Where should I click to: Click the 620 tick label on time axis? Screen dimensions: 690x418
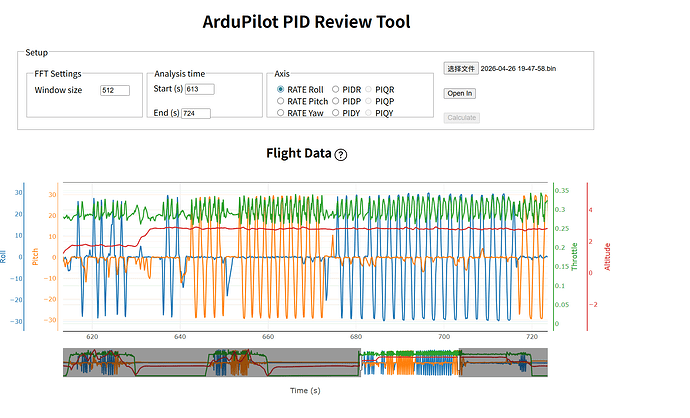[x=92, y=337]
